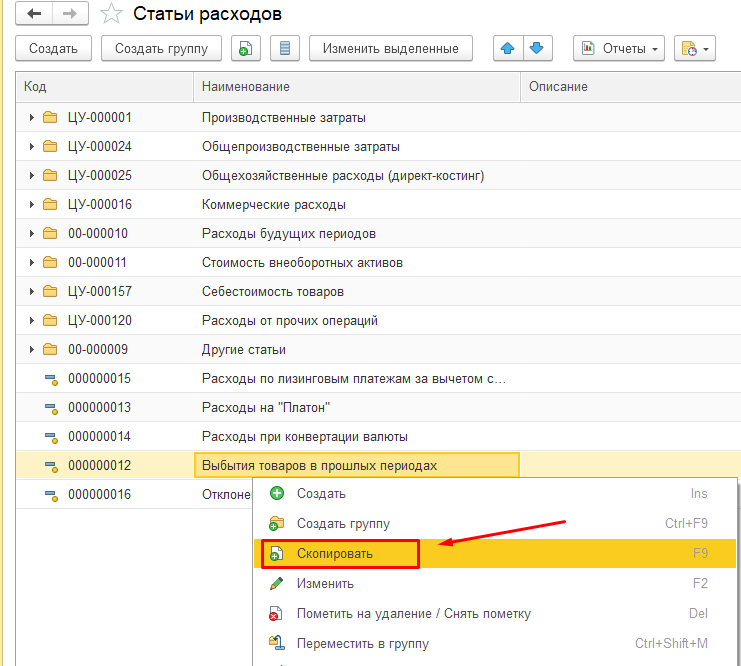Expand the Производственные затраты group
Viewport: 741px width, 666px height.
(x=32, y=118)
